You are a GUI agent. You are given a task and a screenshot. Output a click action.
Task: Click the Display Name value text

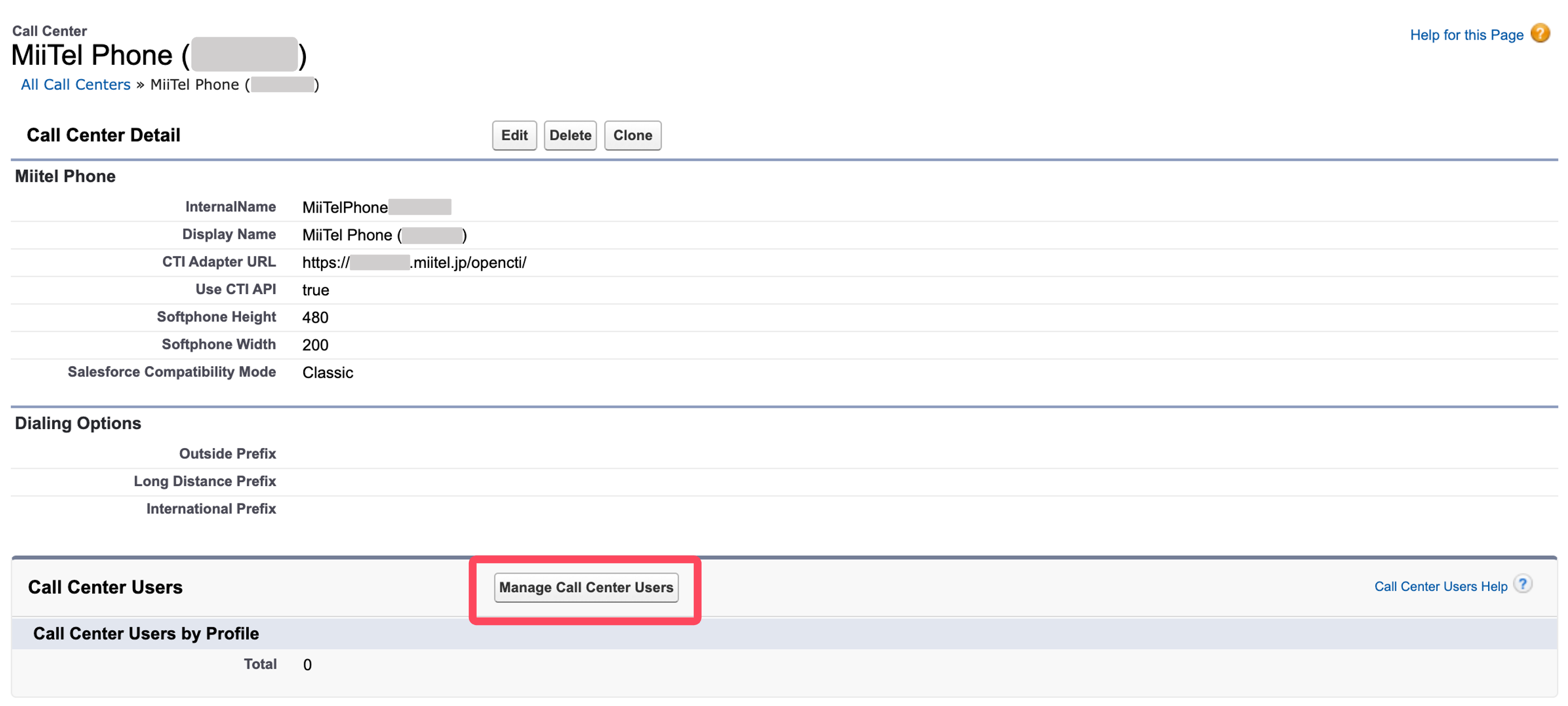384,235
